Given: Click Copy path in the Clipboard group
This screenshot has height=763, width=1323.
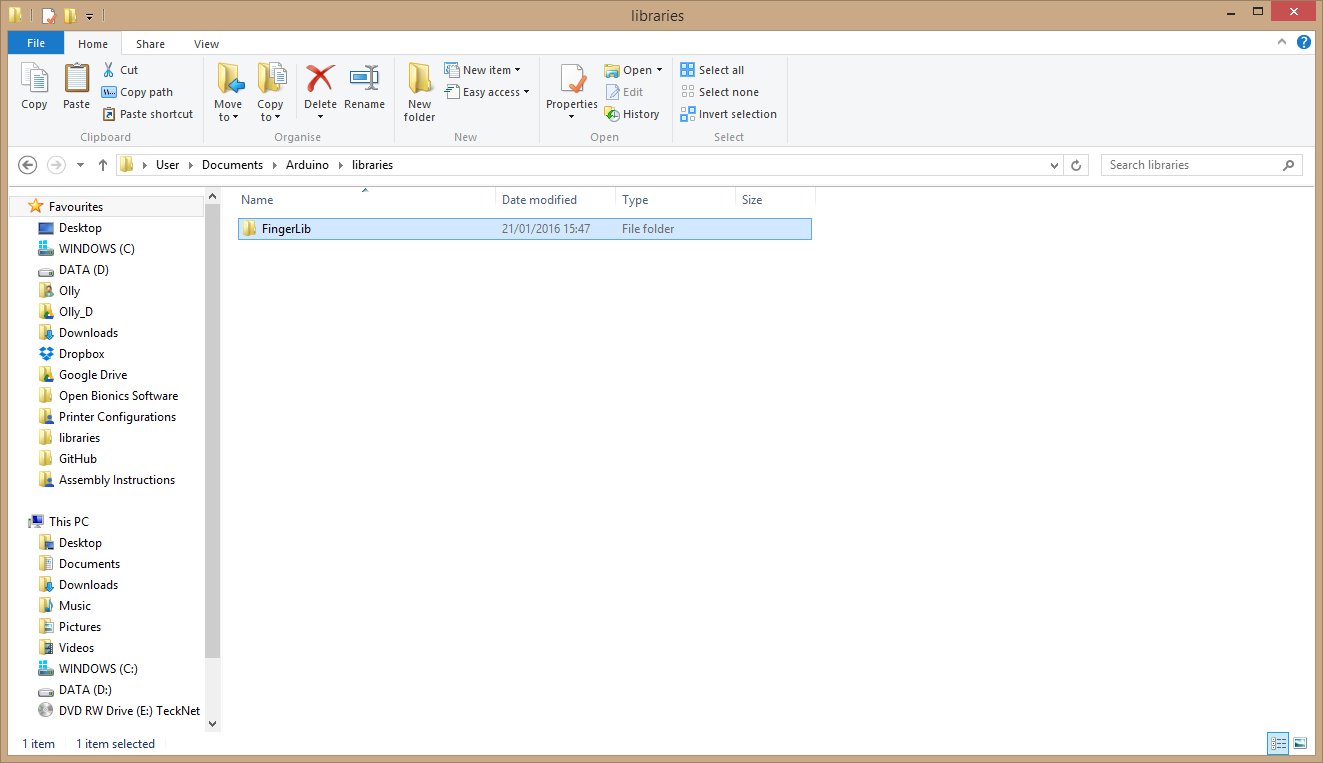Looking at the screenshot, I should pos(137,92).
